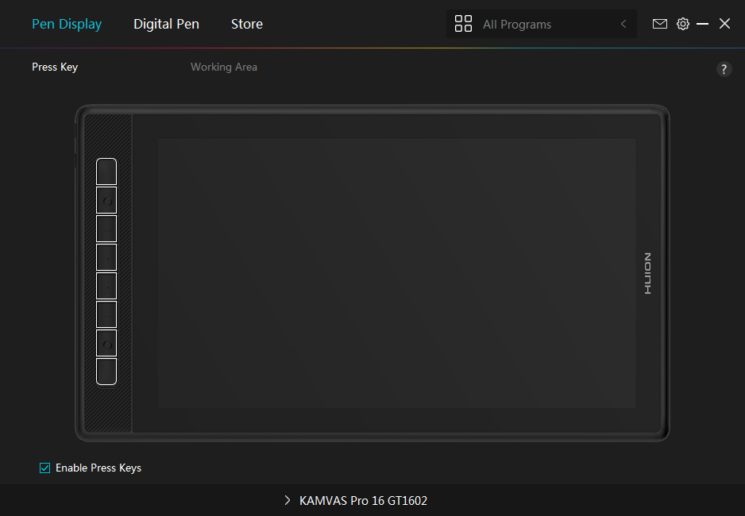Select the eighth bottom press key
Image resolution: width=745 pixels, height=516 pixels.
(106, 372)
